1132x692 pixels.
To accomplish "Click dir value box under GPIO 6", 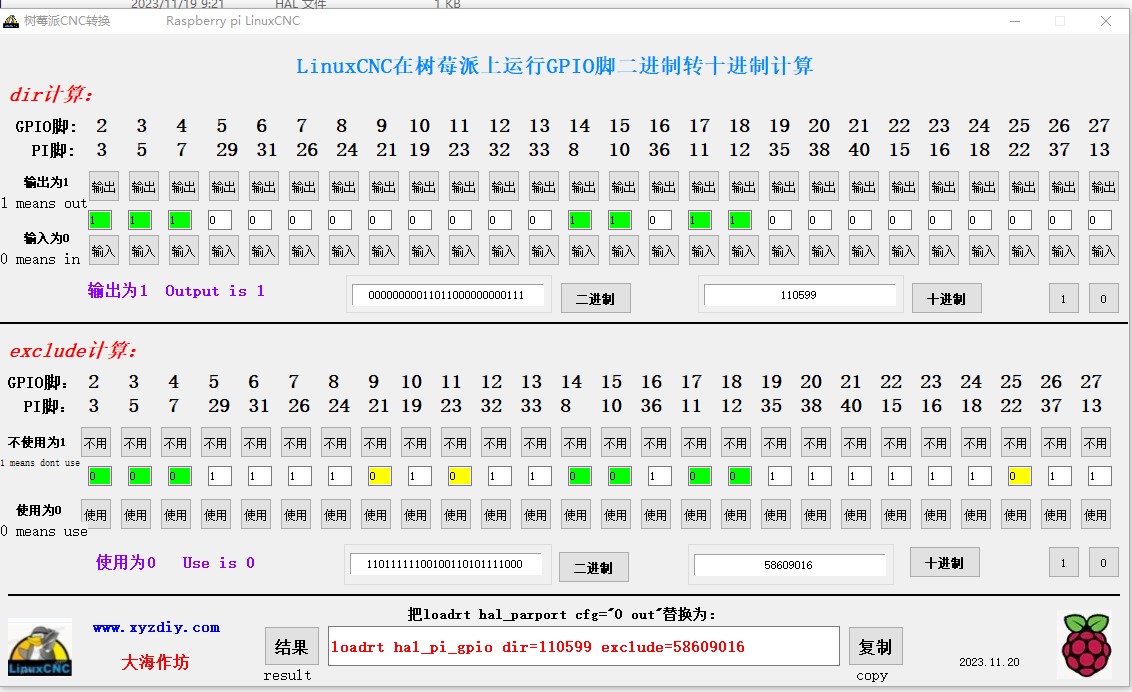I will click(260, 220).
